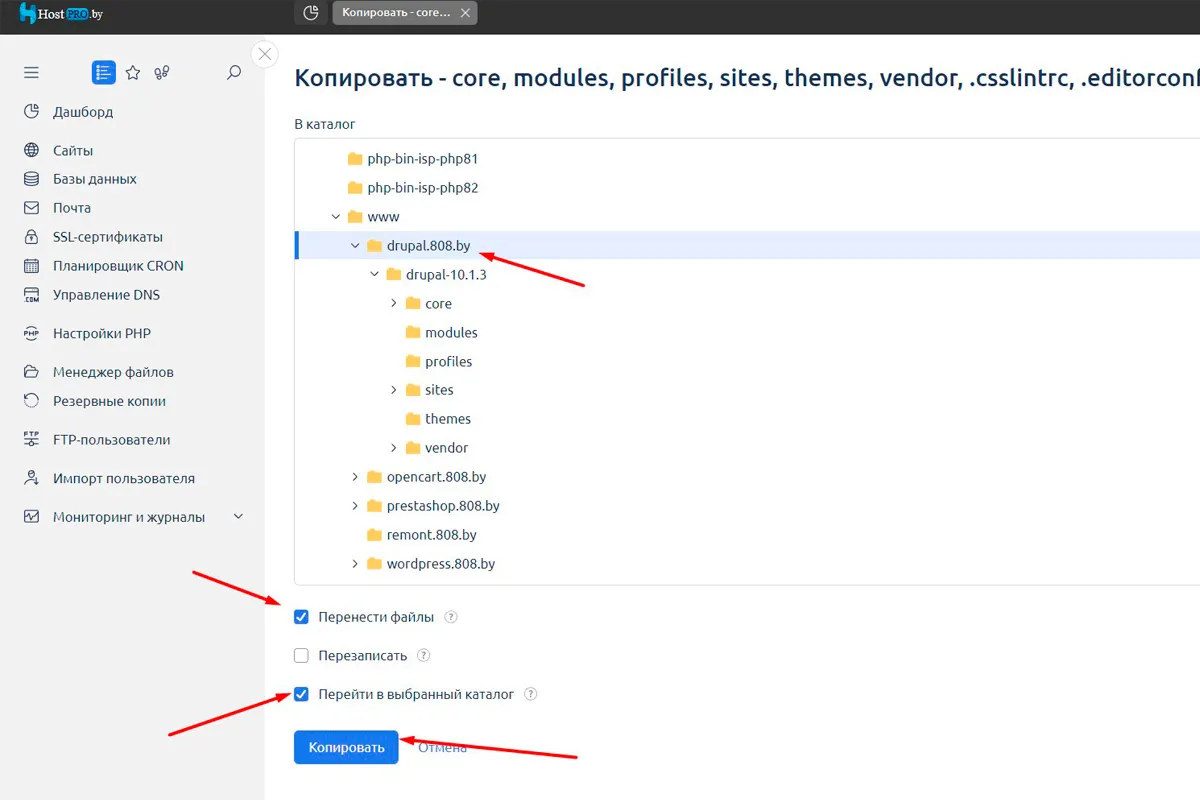
Task: Click the Дашборд pie chart icon
Action: point(31,112)
